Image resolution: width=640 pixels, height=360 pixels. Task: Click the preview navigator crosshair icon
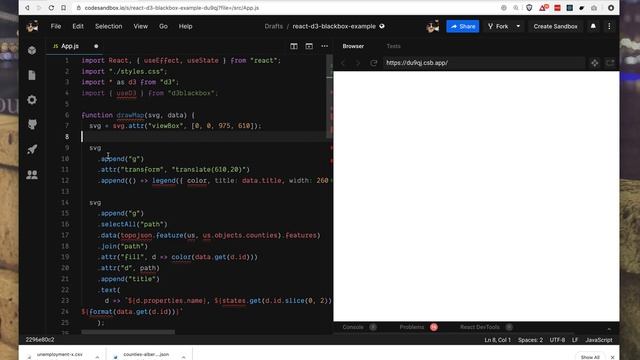tap(595, 63)
